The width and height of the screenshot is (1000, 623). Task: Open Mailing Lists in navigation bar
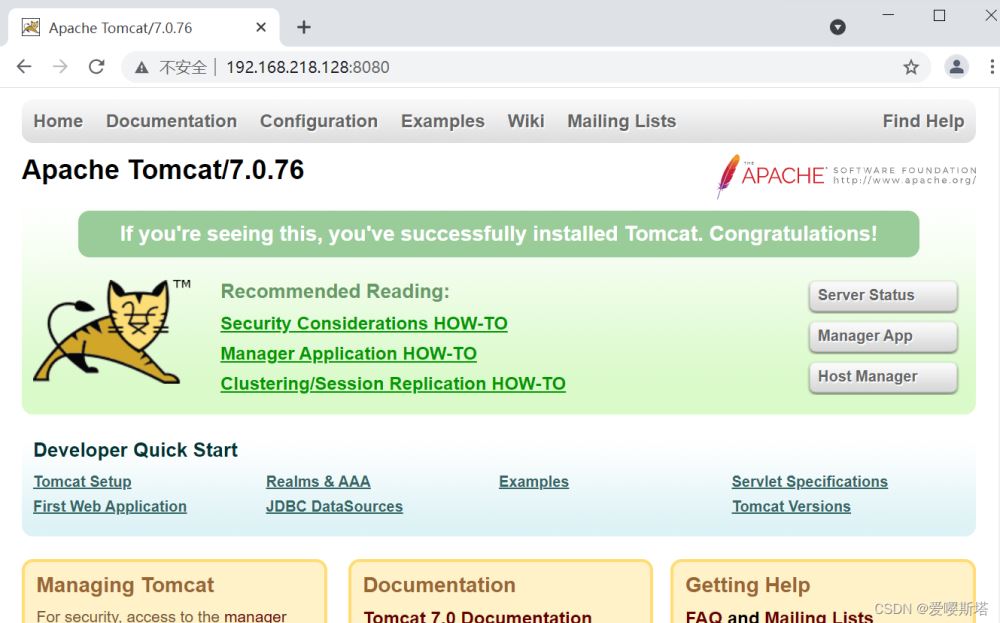point(622,121)
